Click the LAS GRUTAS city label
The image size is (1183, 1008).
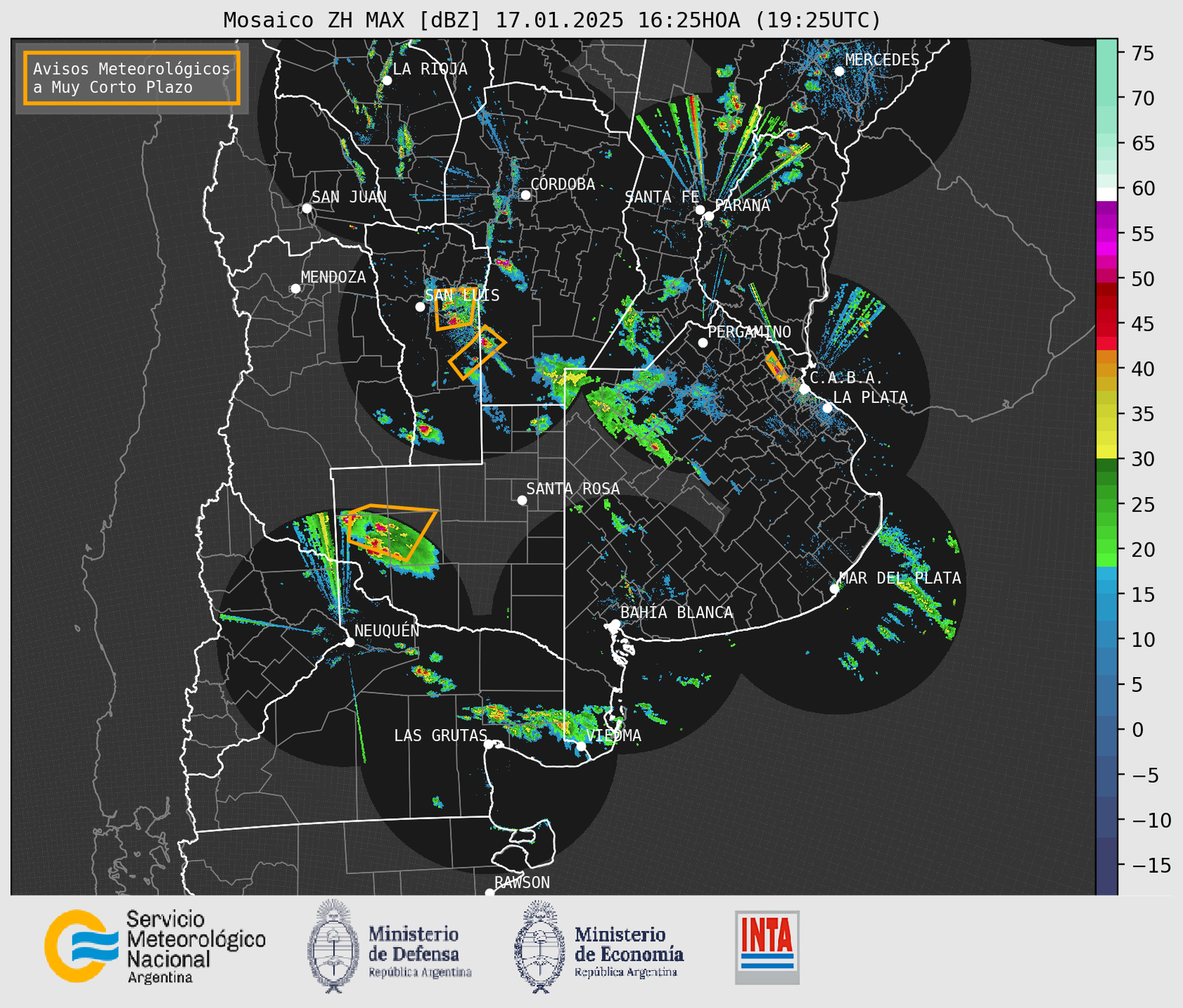pos(440,735)
